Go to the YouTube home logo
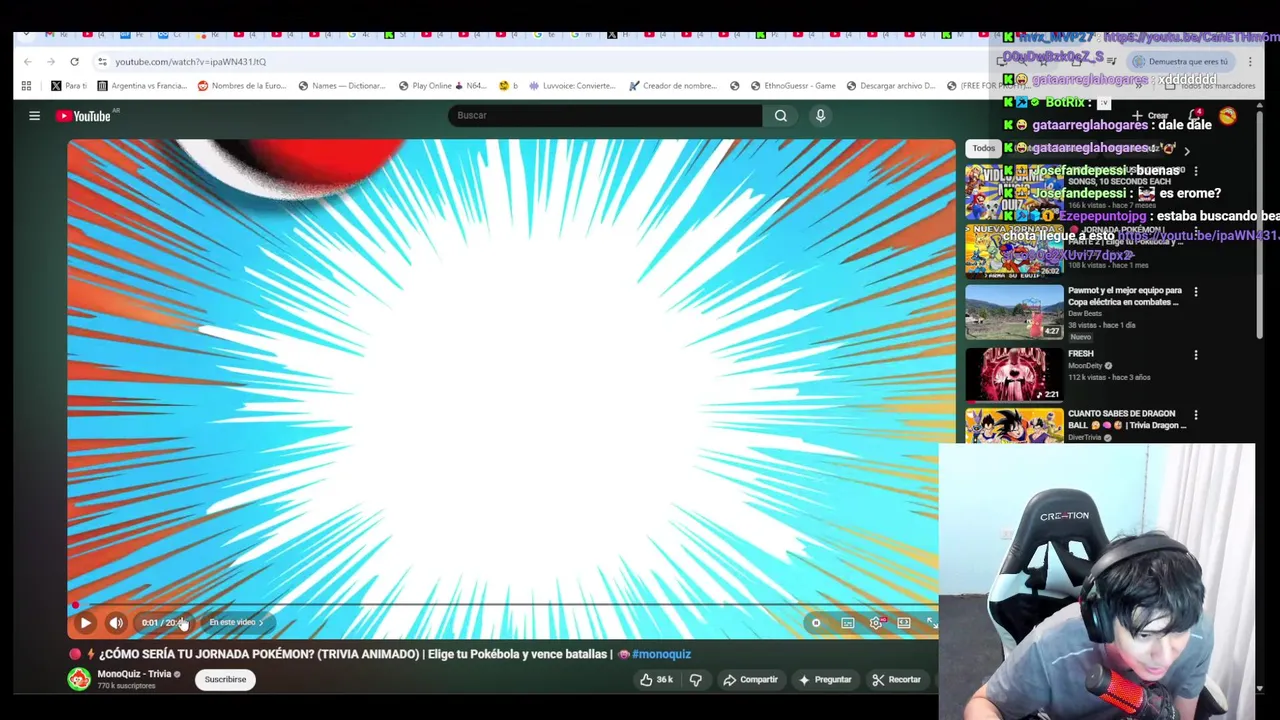 [x=84, y=116]
